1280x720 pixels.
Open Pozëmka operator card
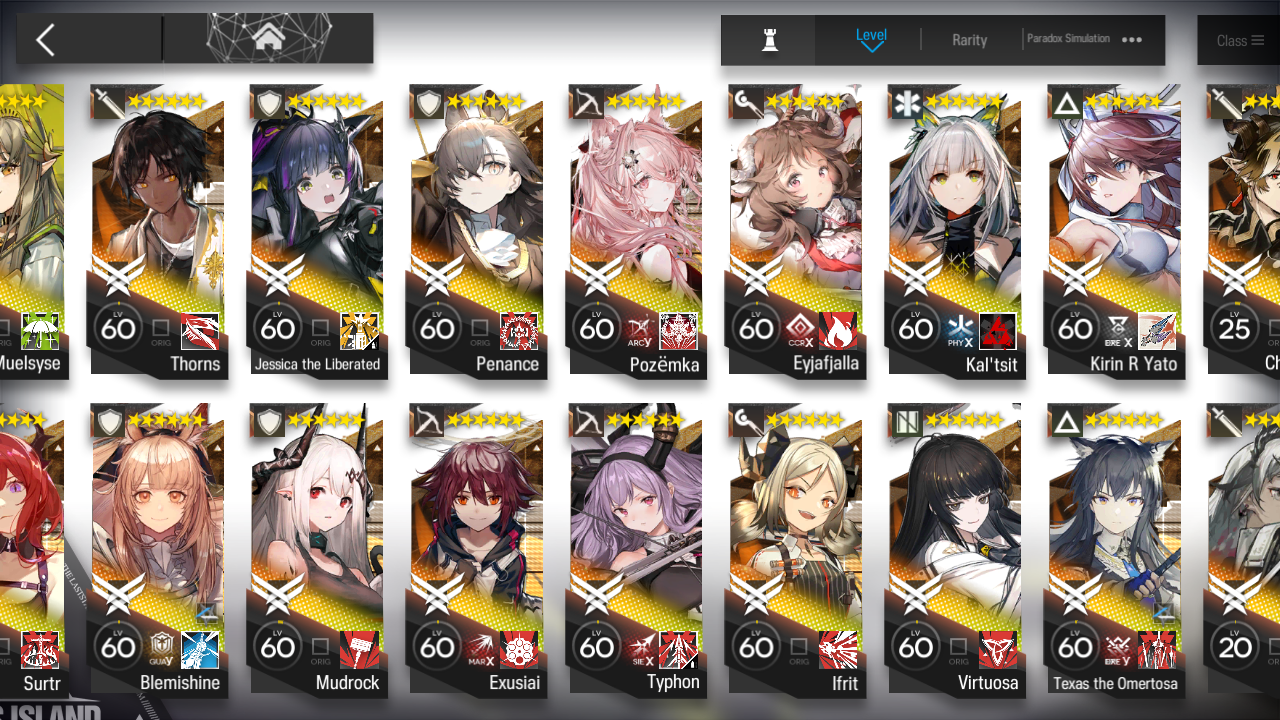[x=636, y=230]
